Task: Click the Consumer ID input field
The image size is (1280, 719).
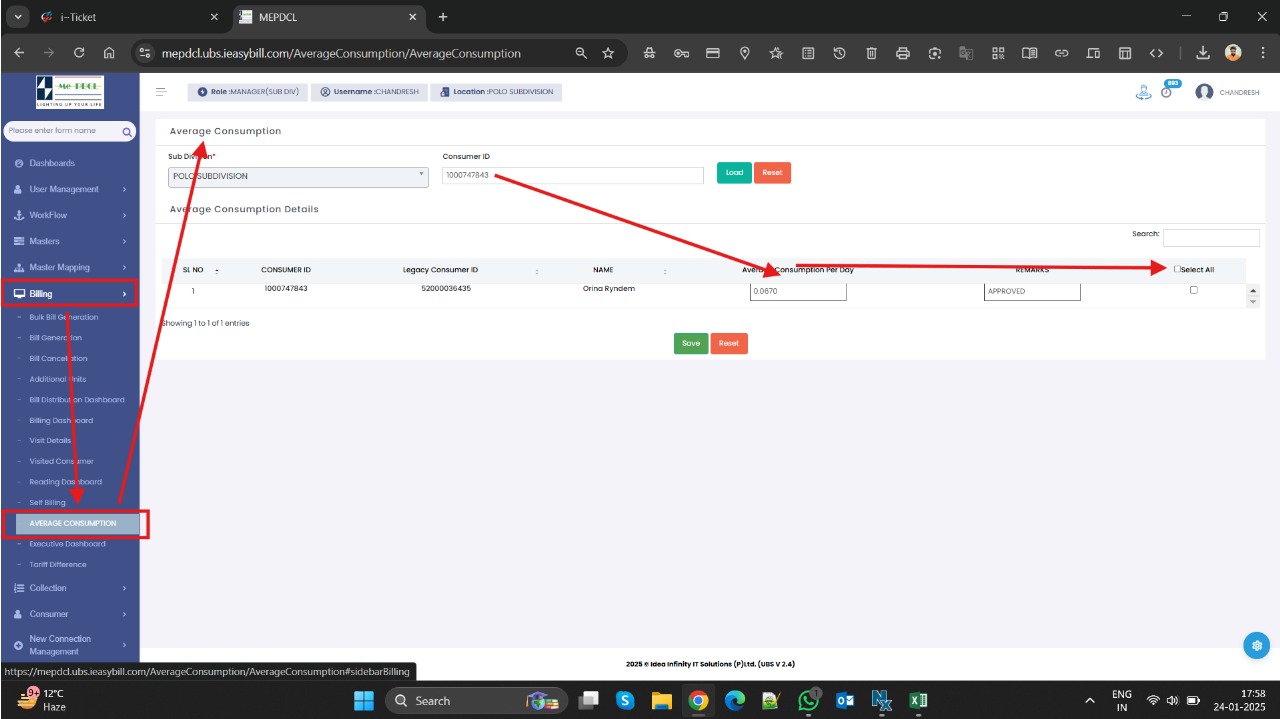Action: [573, 175]
